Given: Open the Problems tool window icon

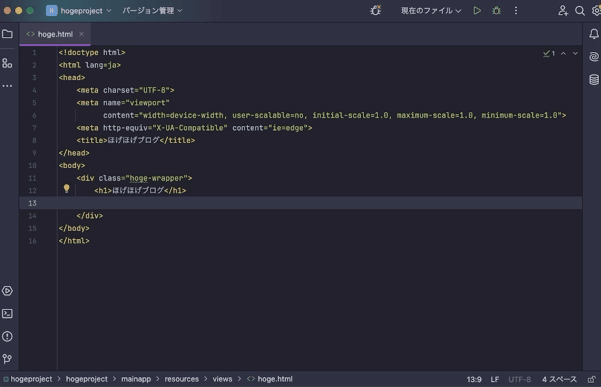Looking at the screenshot, I should 7,336.
